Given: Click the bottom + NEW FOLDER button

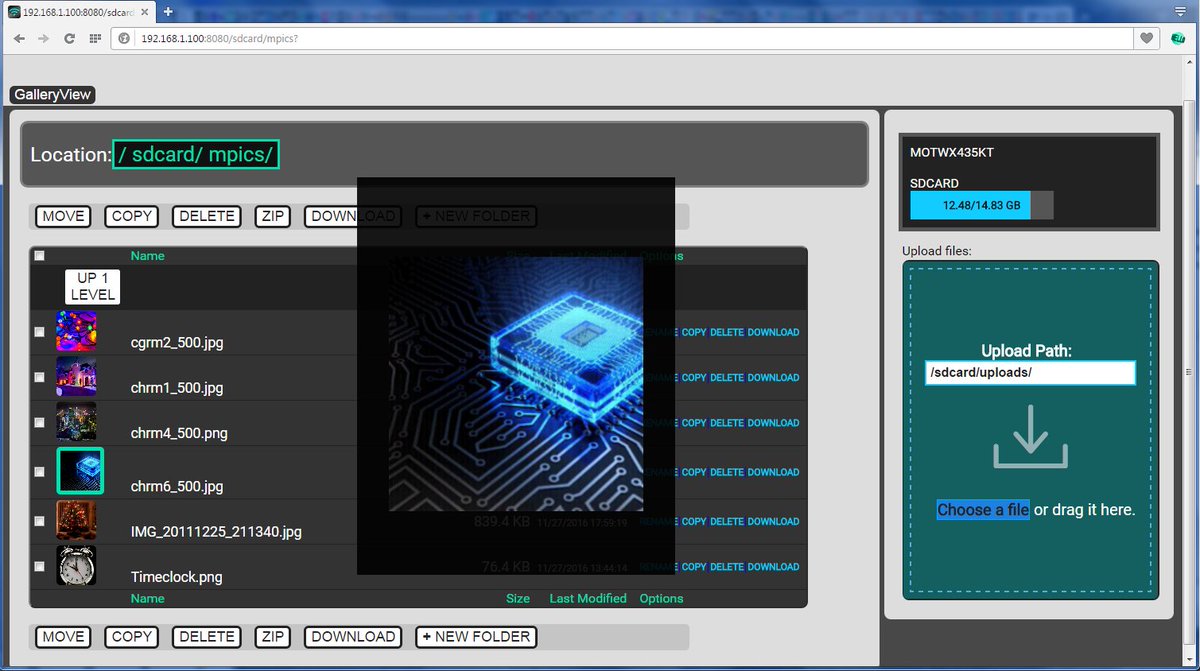Looking at the screenshot, I should click(x=476, y=637).
